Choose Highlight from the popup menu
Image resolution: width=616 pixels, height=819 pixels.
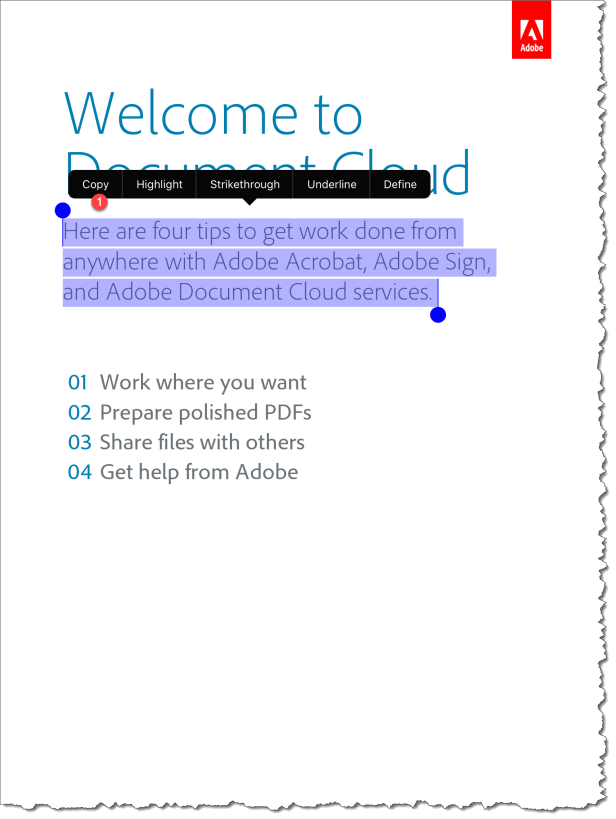click(x=159, y=184)
